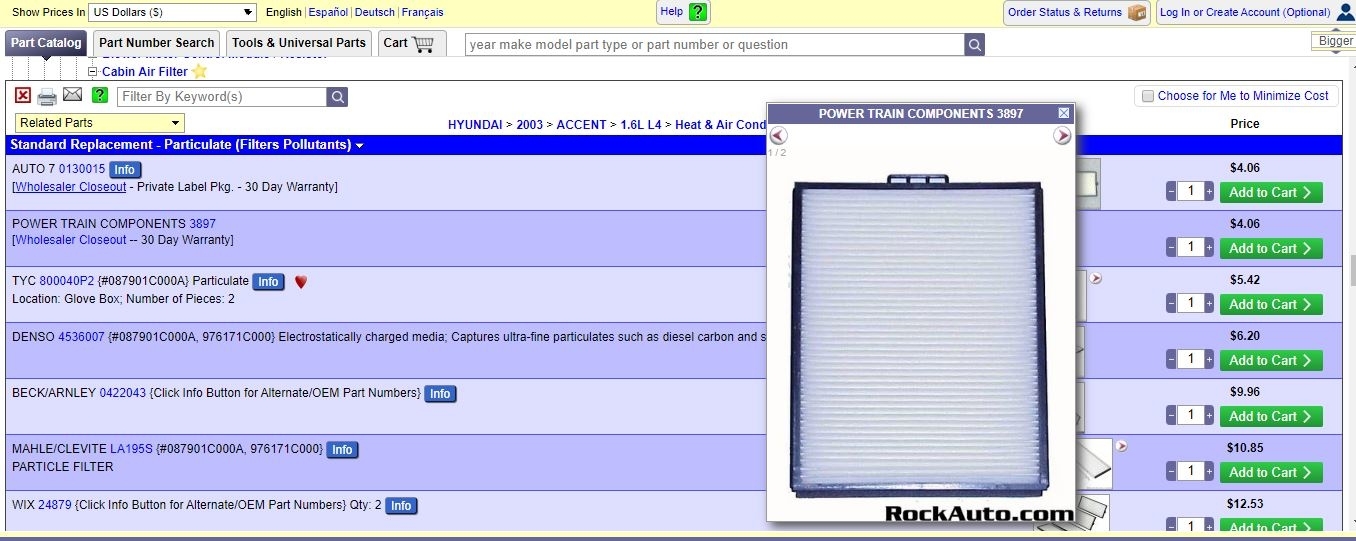Open the currency dropdown US Dollars
Screen dimensions: 1356x541
(x=173, y=12)
